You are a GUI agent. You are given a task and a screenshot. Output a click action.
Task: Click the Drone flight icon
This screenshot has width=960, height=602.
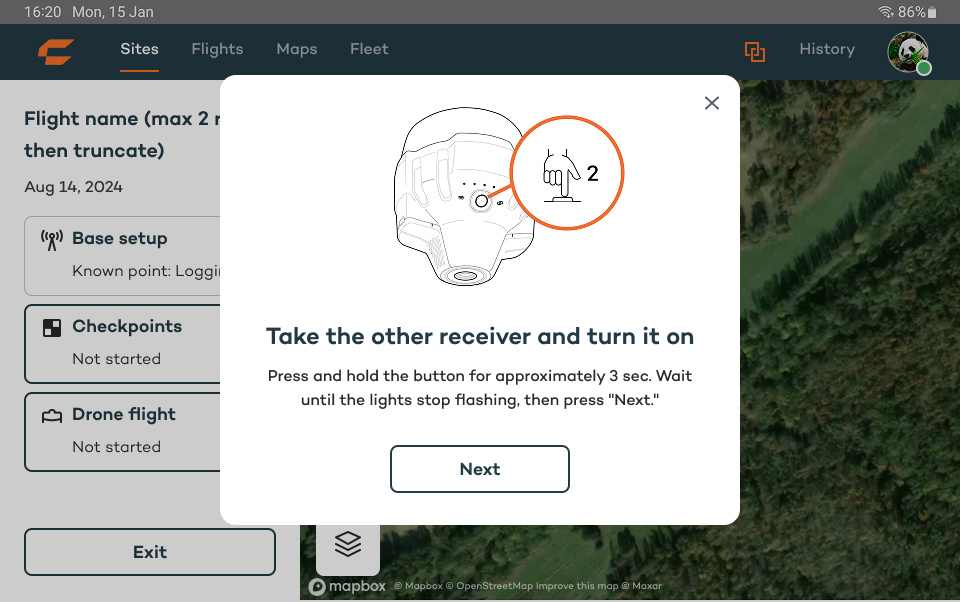(x=52, y=416)
